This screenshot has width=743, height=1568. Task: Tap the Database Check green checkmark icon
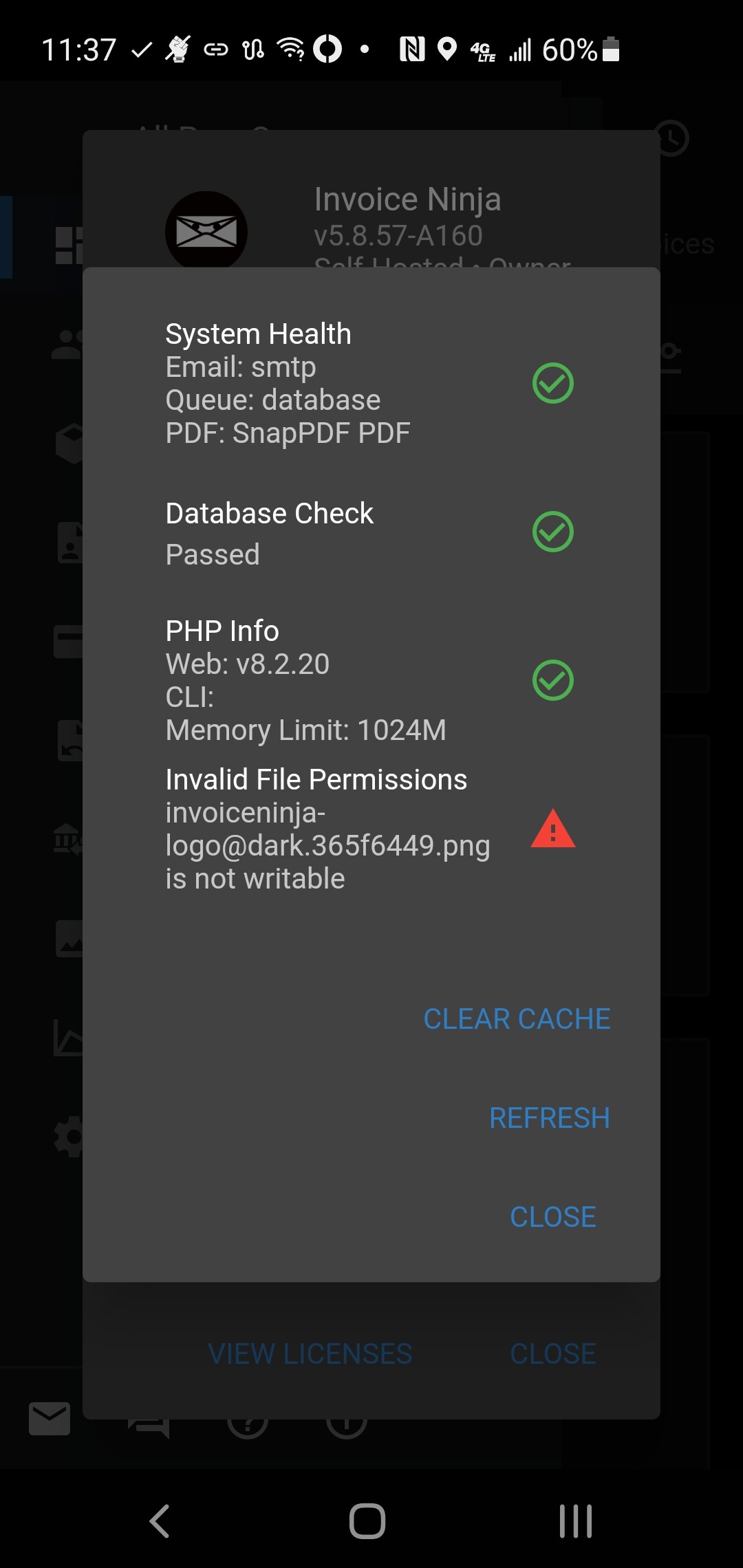pos(552,532)
